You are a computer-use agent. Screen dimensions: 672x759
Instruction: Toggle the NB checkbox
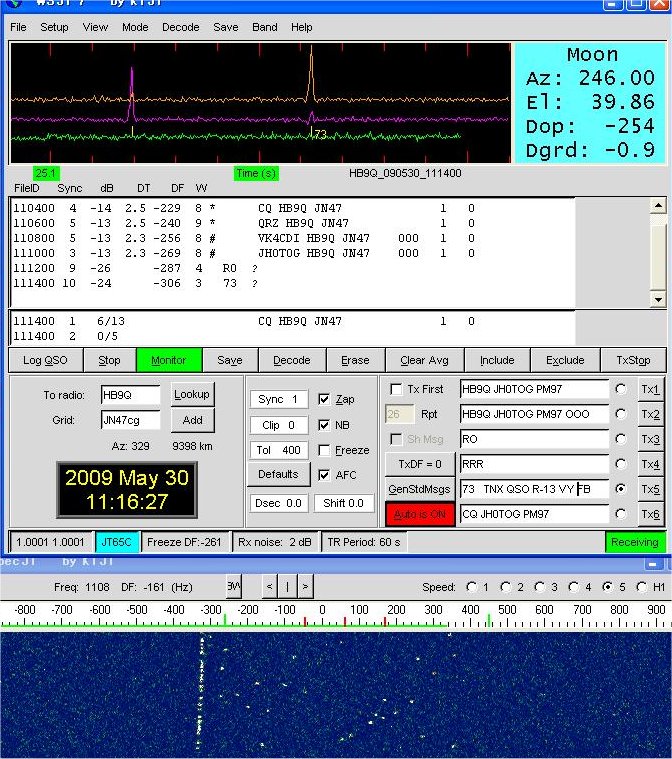point(324,425)
